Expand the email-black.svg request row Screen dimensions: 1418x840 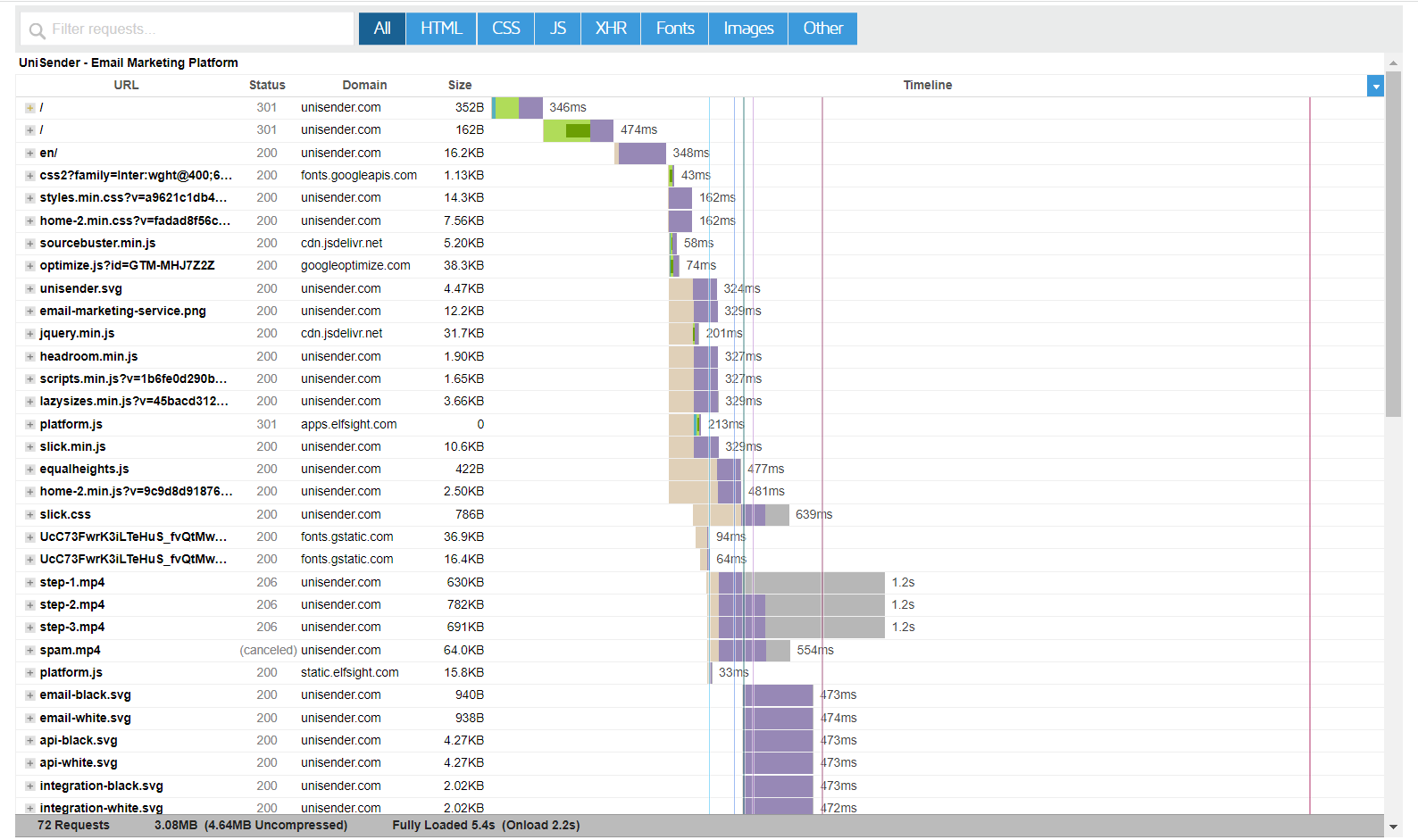pyautogui.click(x=30, y=695)
